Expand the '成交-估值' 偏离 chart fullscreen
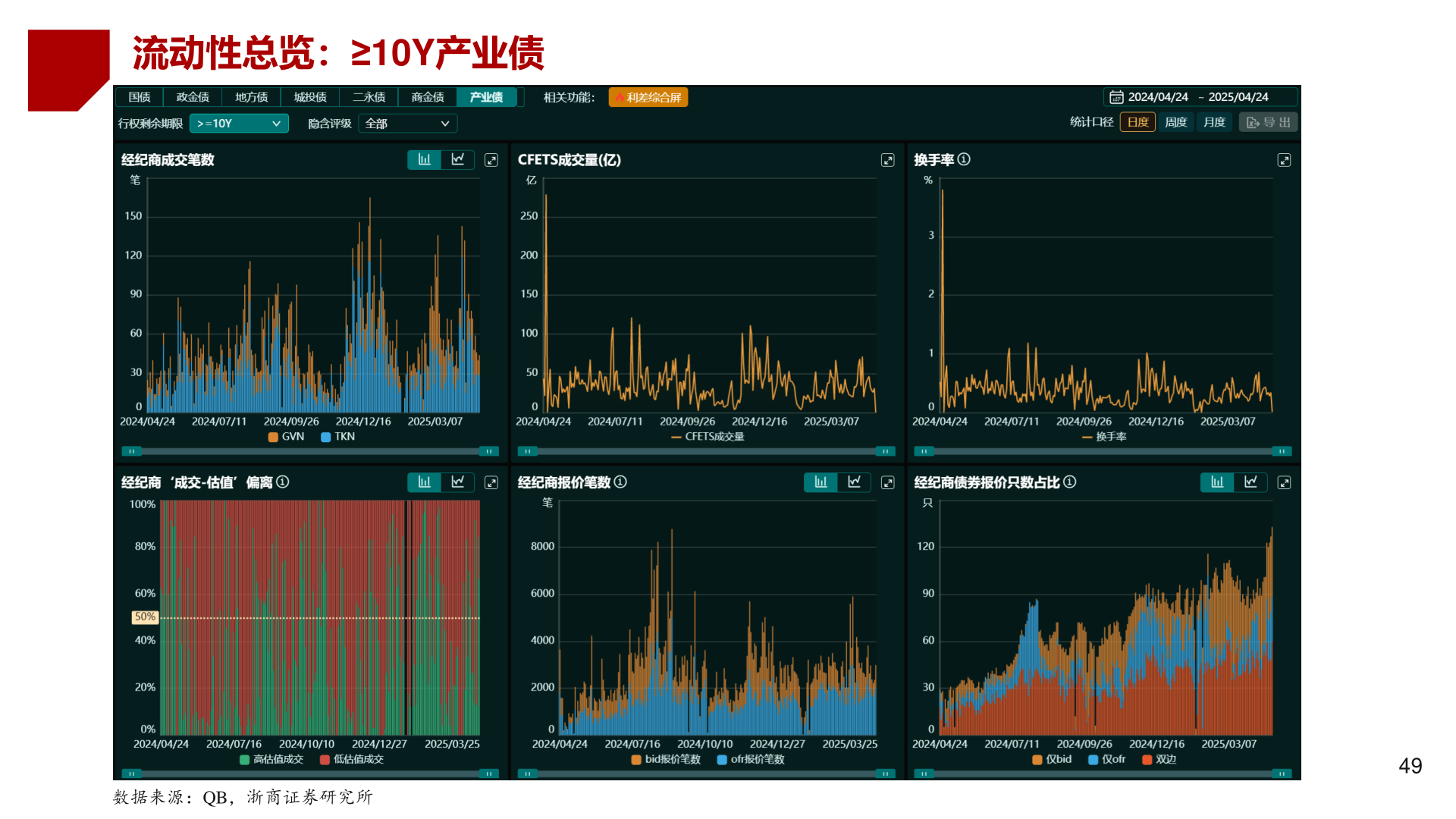Viewport: 1456px width, 819px height. click(491, 482)
